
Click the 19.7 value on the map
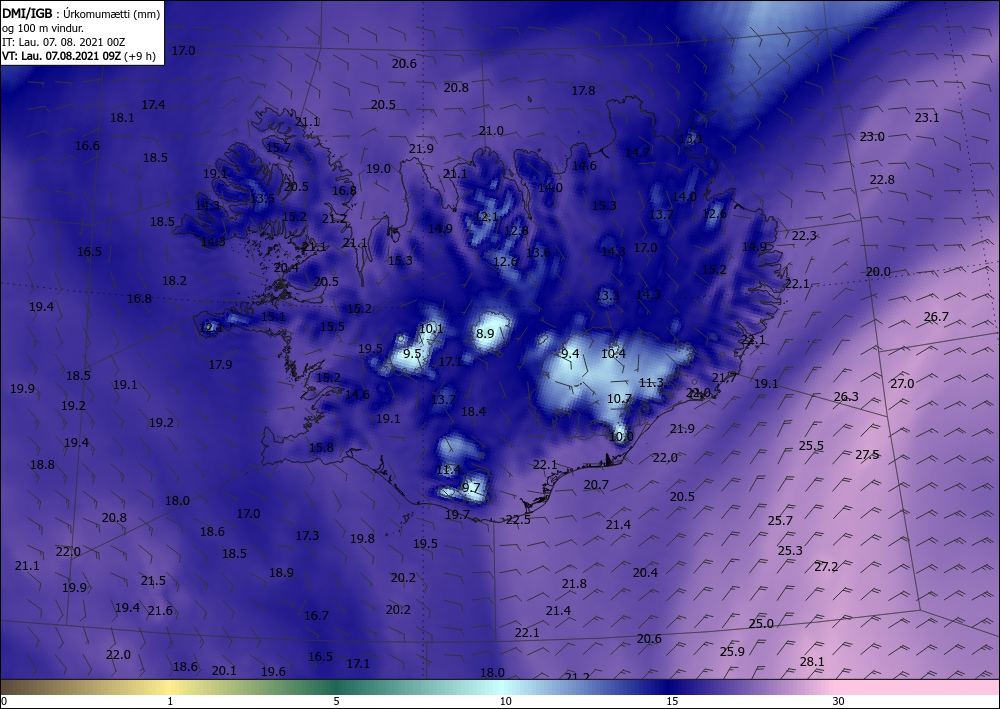(x=457, y=515)
